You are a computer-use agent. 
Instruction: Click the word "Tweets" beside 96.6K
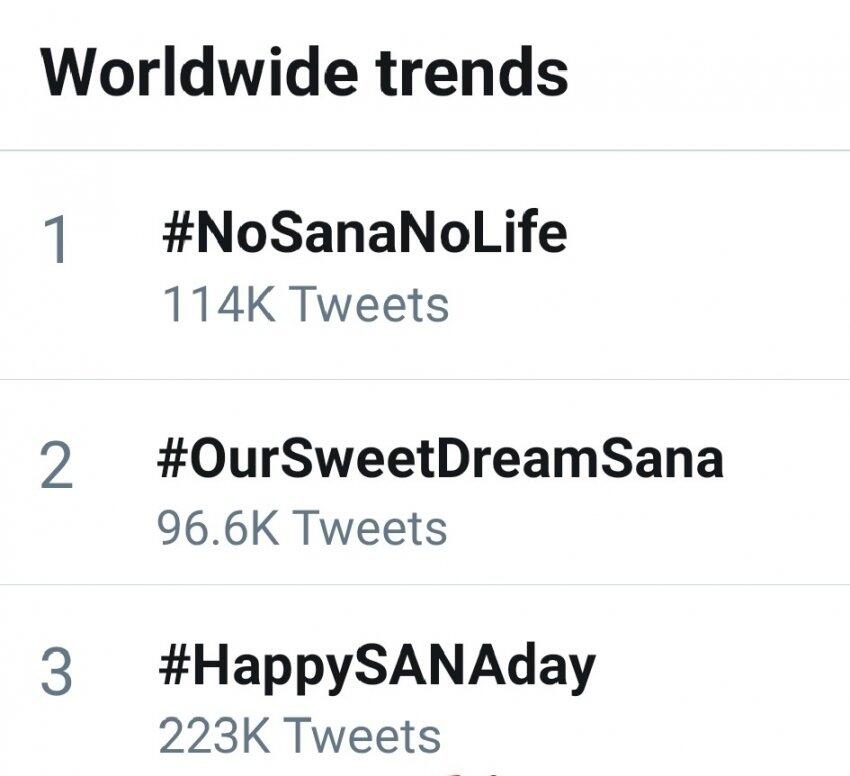pyautogui.click(x=369, y=527)
